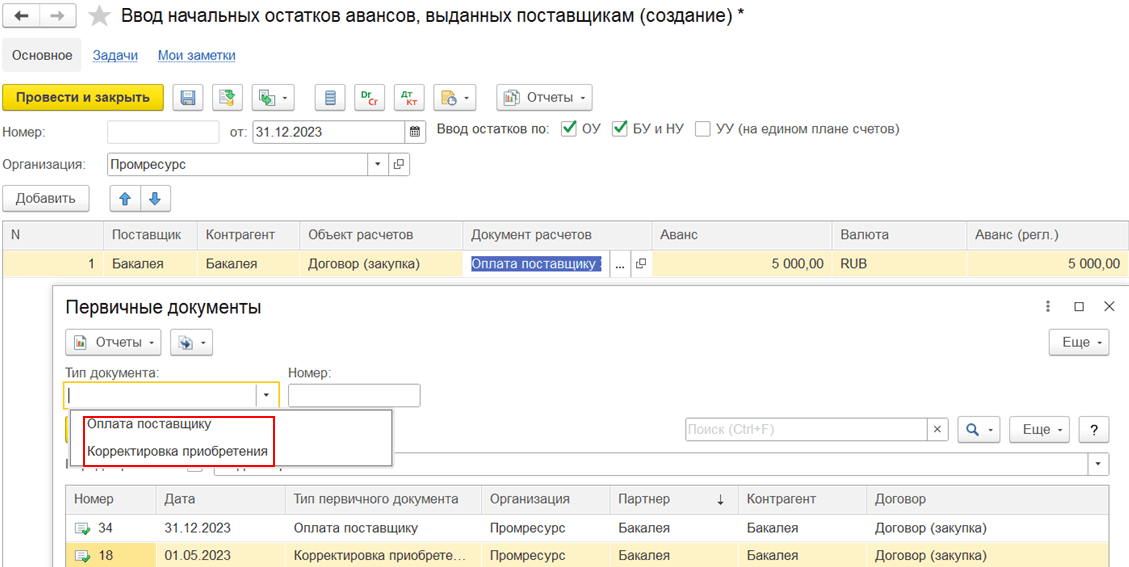Open the Отчеты dropdown in main toolbar
The height and width of the screenshot is (567, 1129).
(544, 97)
